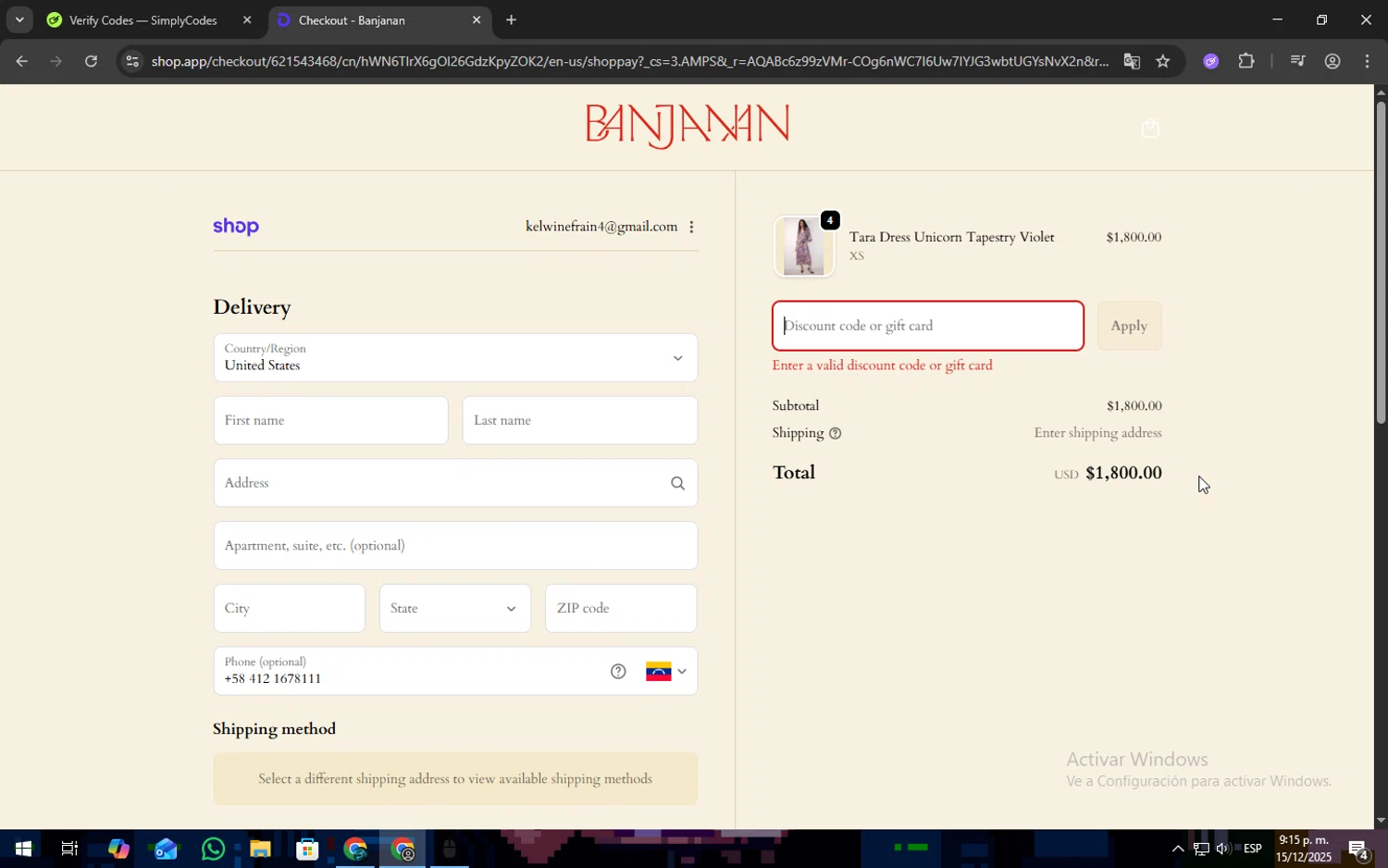Open the notification center icon
Image resolution: width=1388 pixels, height=868 pixels.
click(x=1358, y=849)
